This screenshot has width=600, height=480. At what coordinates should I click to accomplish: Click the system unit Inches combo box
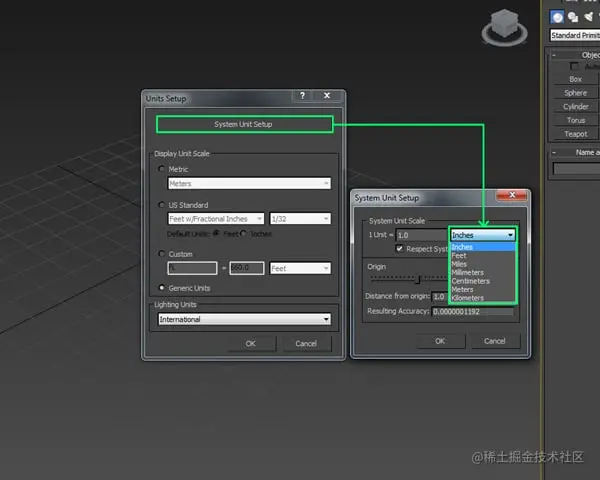483,235
